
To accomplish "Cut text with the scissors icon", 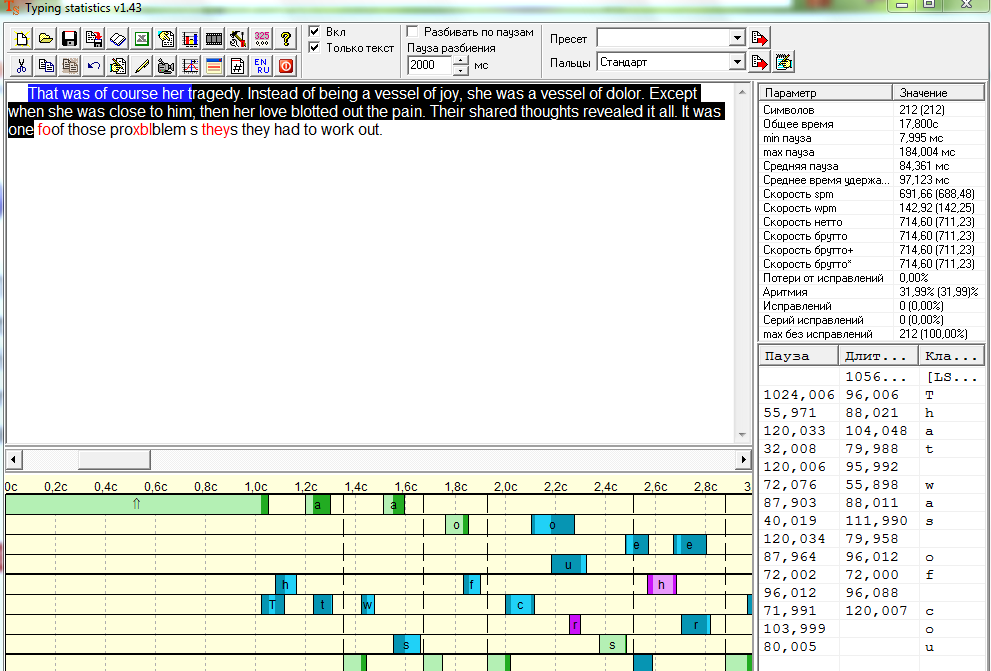I will [x=21, y=65].
